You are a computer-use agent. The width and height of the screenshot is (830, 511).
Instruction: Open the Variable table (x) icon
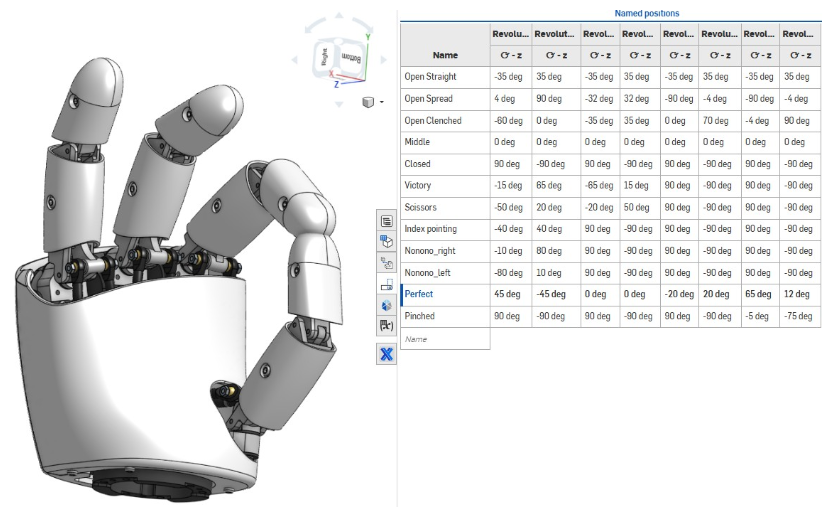coord(386,326)
